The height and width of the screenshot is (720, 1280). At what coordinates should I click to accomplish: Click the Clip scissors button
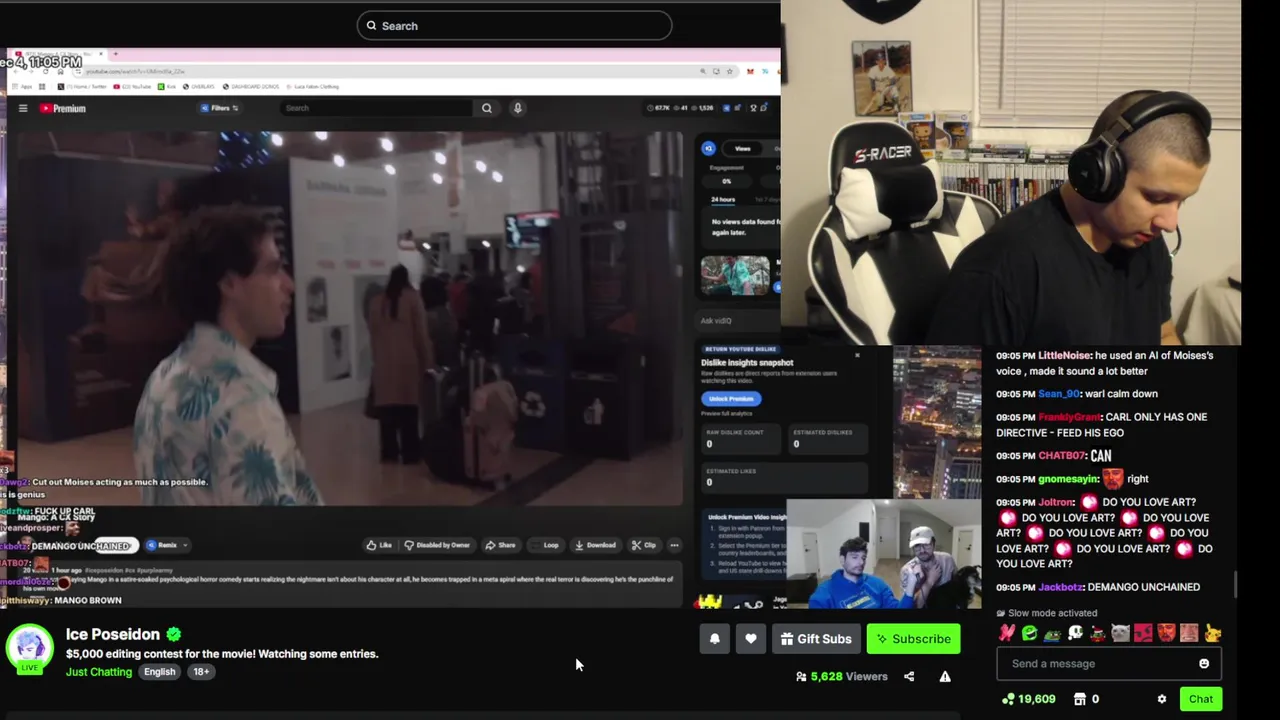644,545
